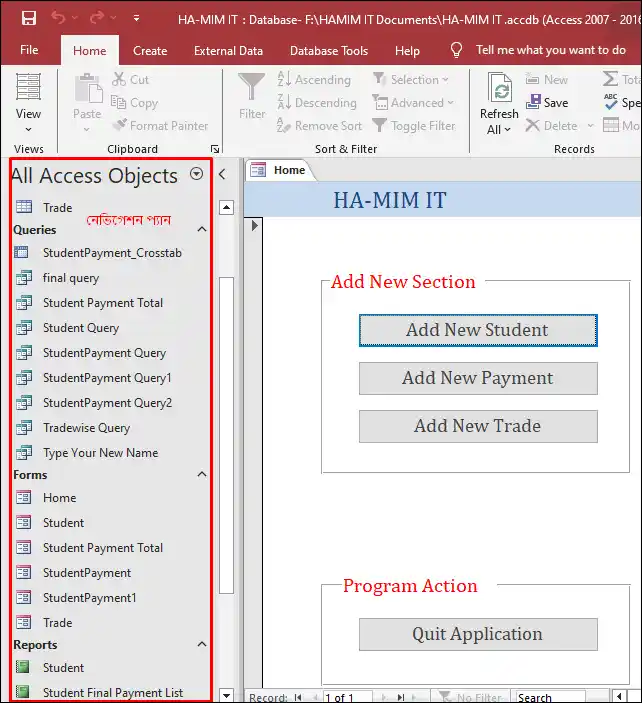Collapse the Queries group

point(202,230)
